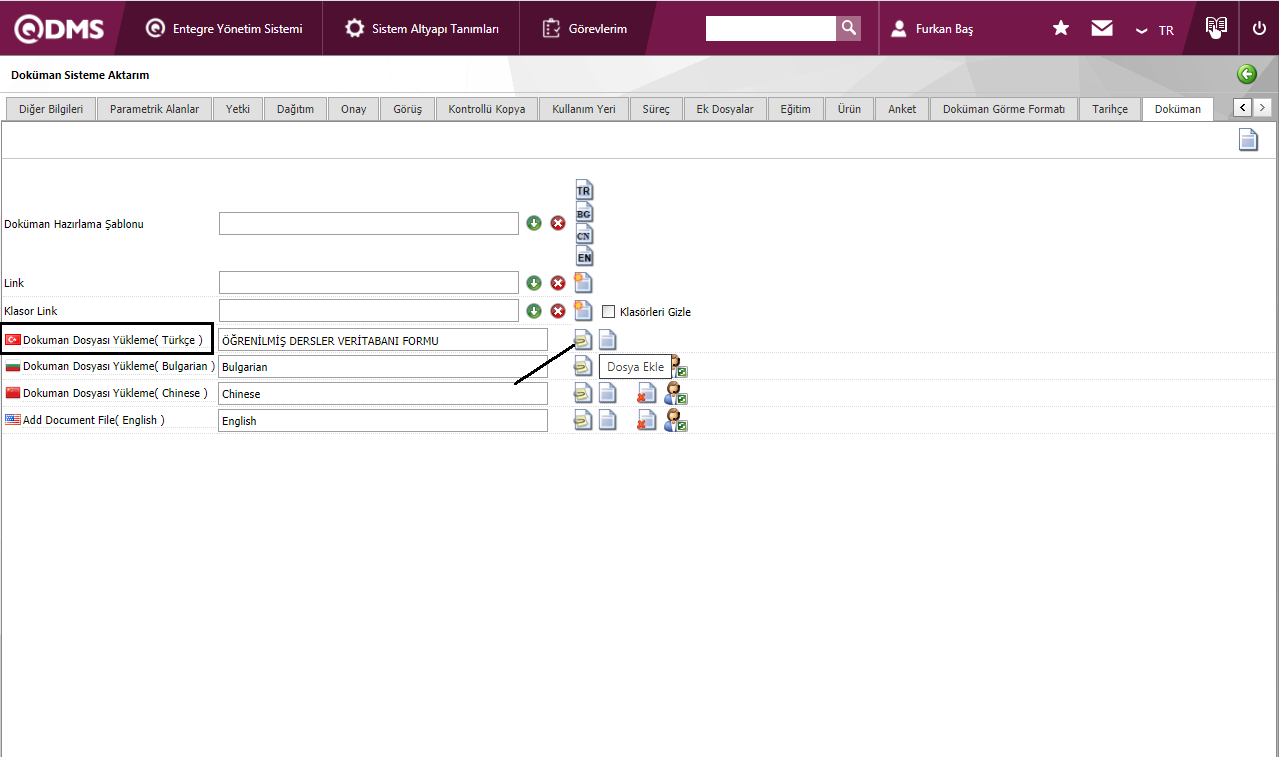Screen dimensions: 1279x757
Task: Show earlier tabs with the left arrow
Action: (x=1243, y=108)
